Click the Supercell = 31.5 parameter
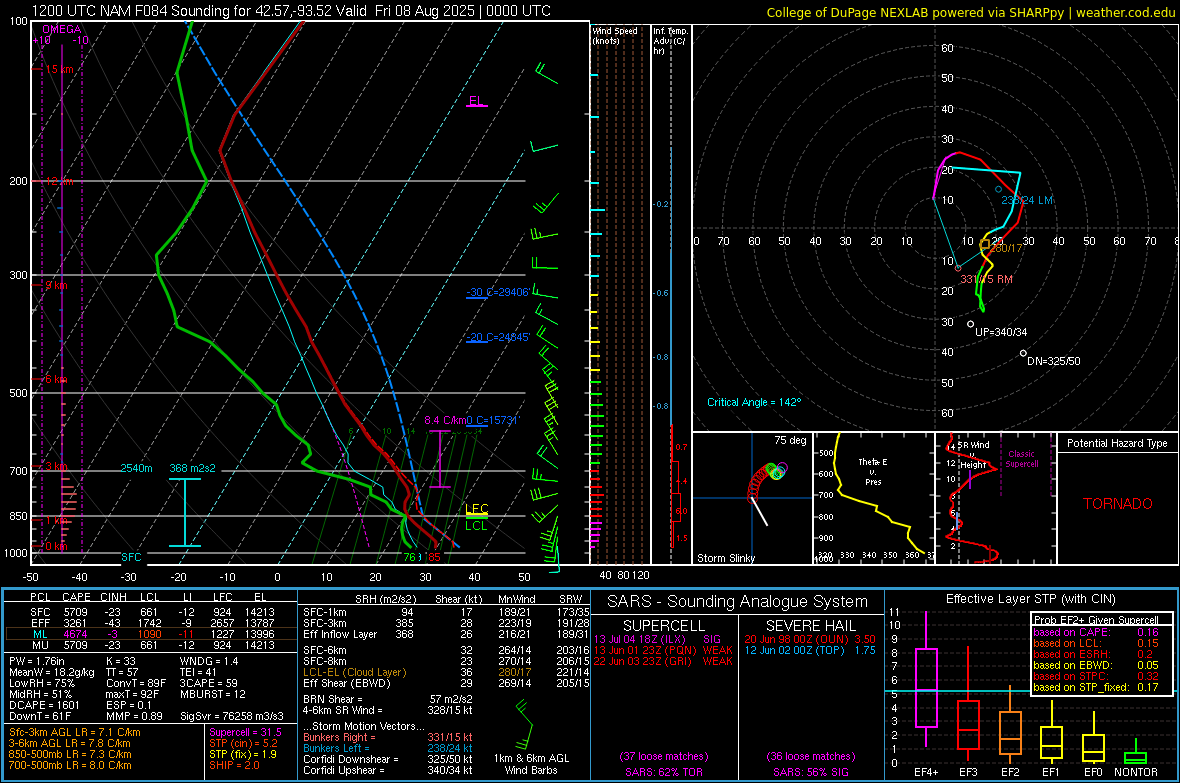This screenshot has height=783, width=1180. pos(245,732)
